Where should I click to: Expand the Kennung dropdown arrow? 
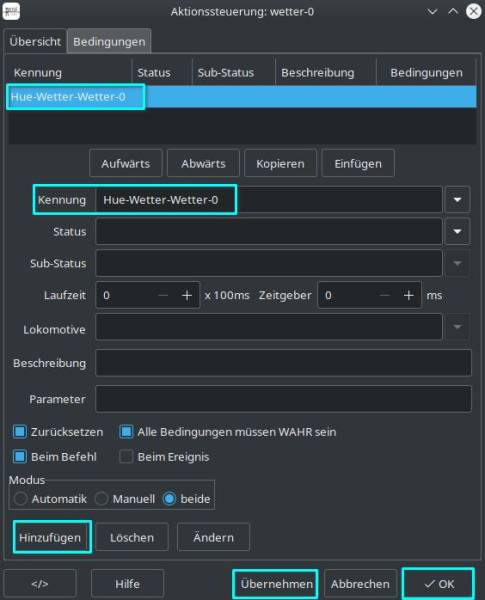pyautogui.click(x=457, y=200)
